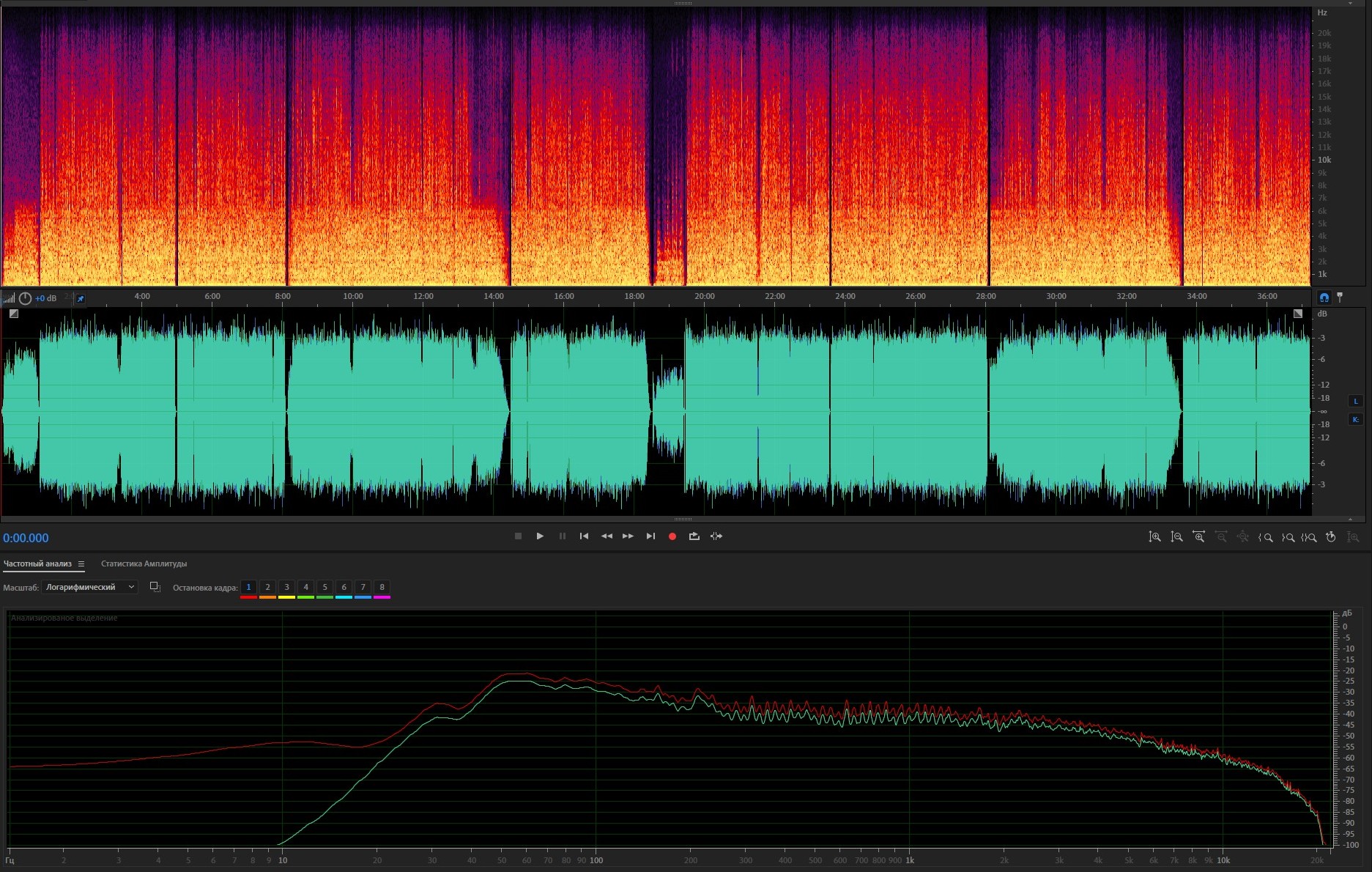Expand the panel options arrow above Hz scale
Viewport: 1372px width, 872px height.
[x=1350, y=4]
